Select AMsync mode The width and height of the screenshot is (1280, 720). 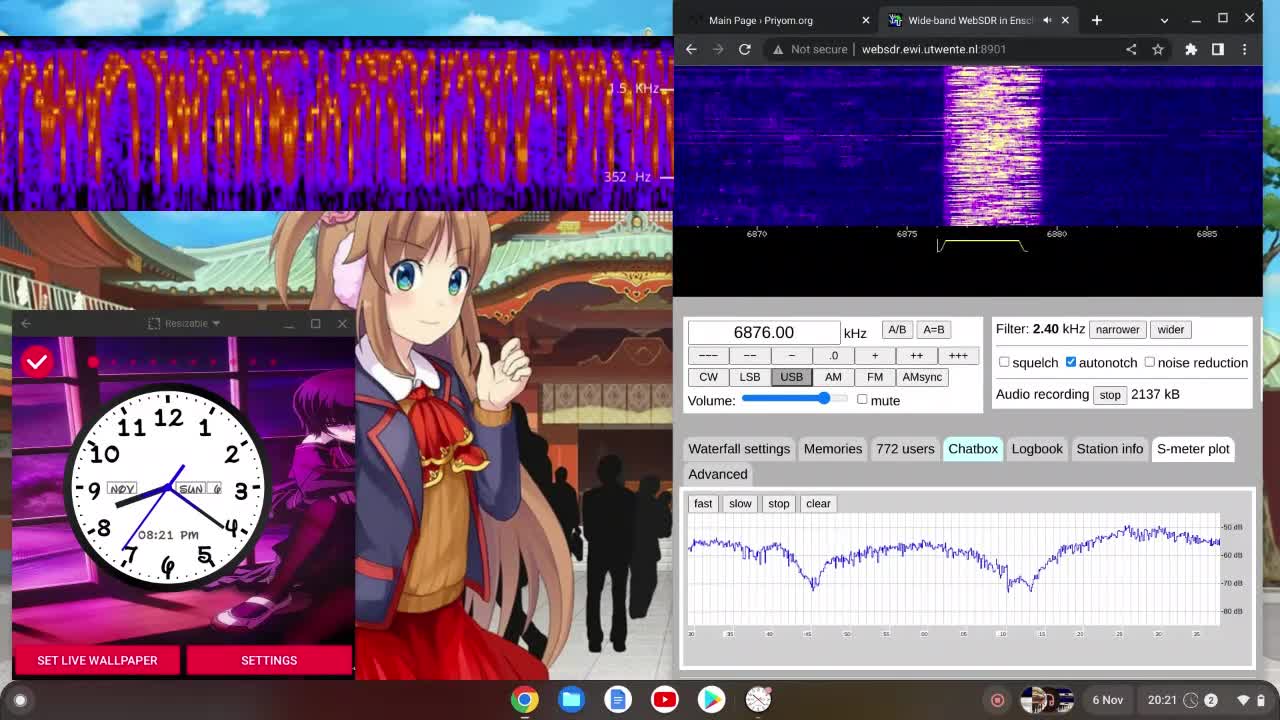click(x=922, y=377)
